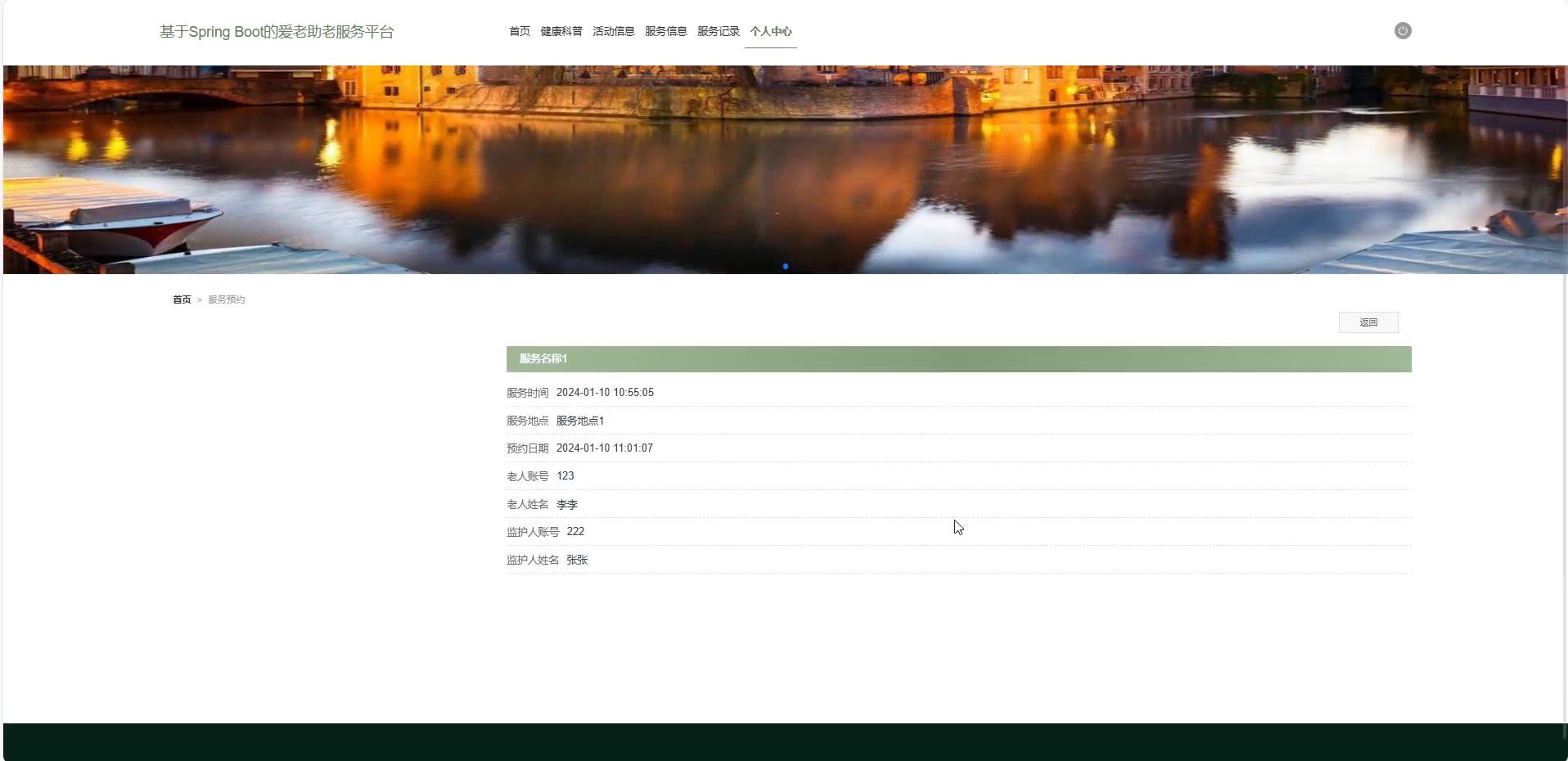The width and height of the screenshot is (1568, 761).
Task: Click the 服务名称1 header bar
Action: pos(958,359)
